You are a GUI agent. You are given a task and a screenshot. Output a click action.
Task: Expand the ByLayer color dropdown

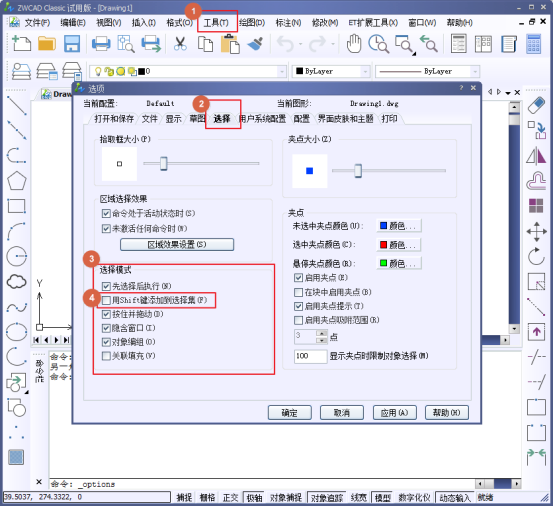[366, 72]
